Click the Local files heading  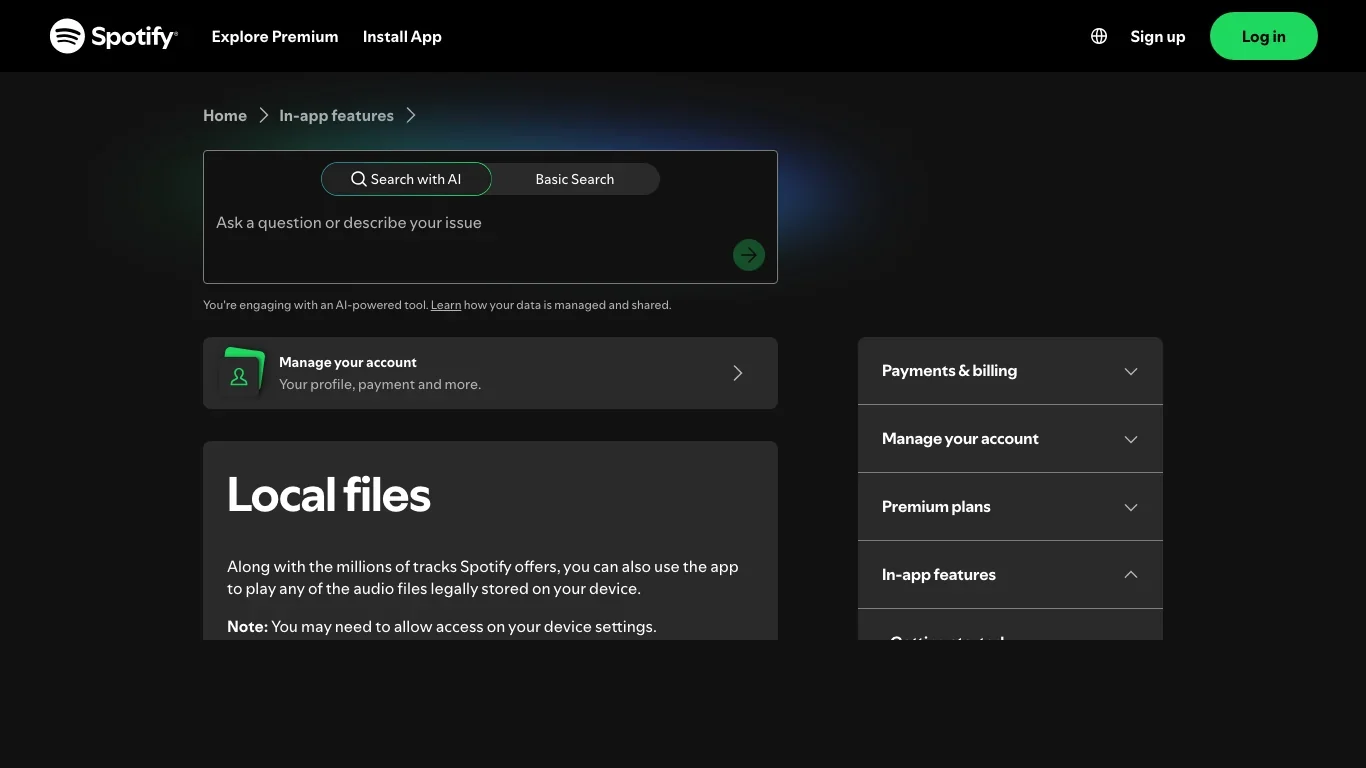(329, 495)
